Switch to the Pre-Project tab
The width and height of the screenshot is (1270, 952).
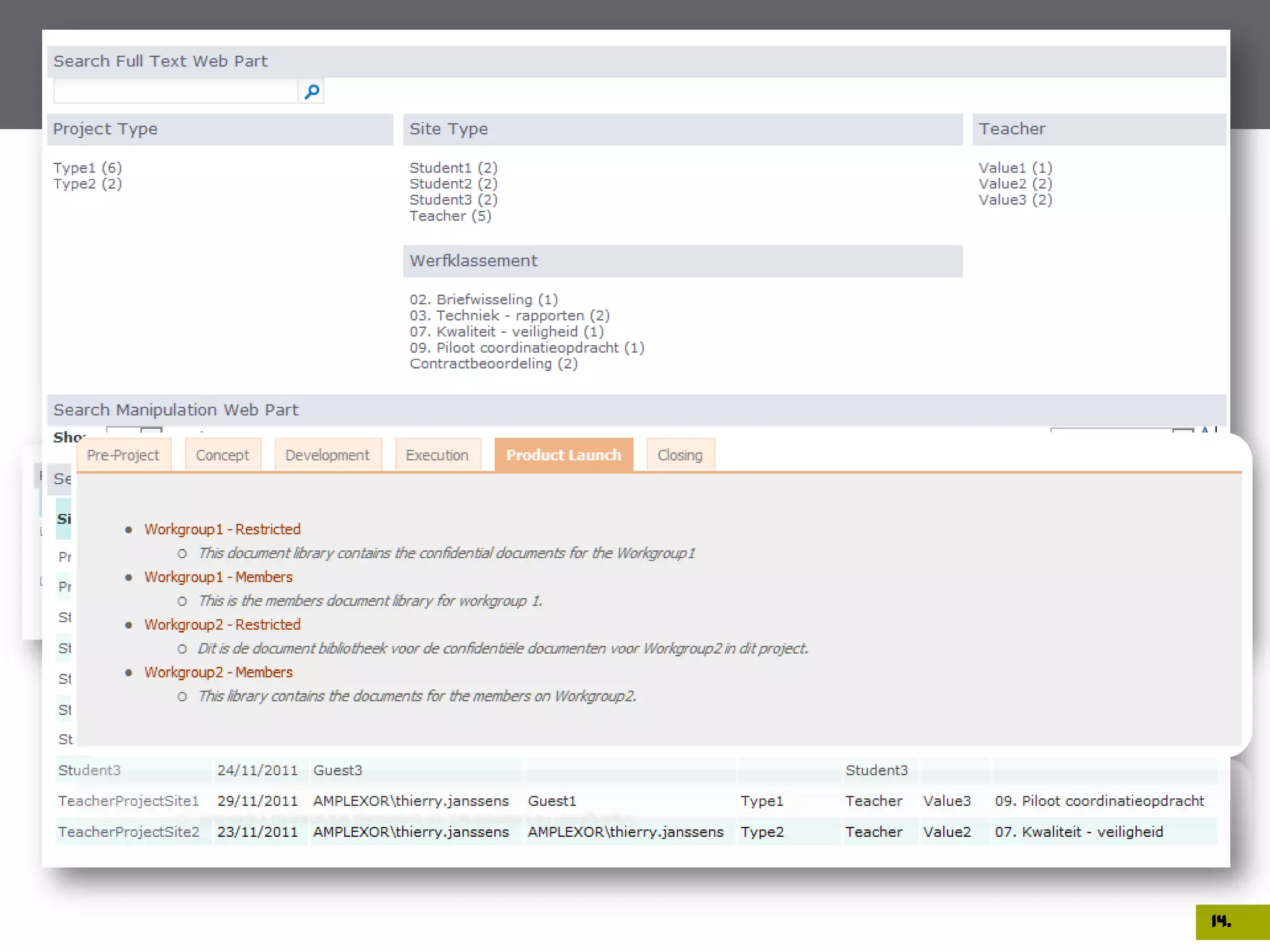pyautogui.click(x=123, y=455)
